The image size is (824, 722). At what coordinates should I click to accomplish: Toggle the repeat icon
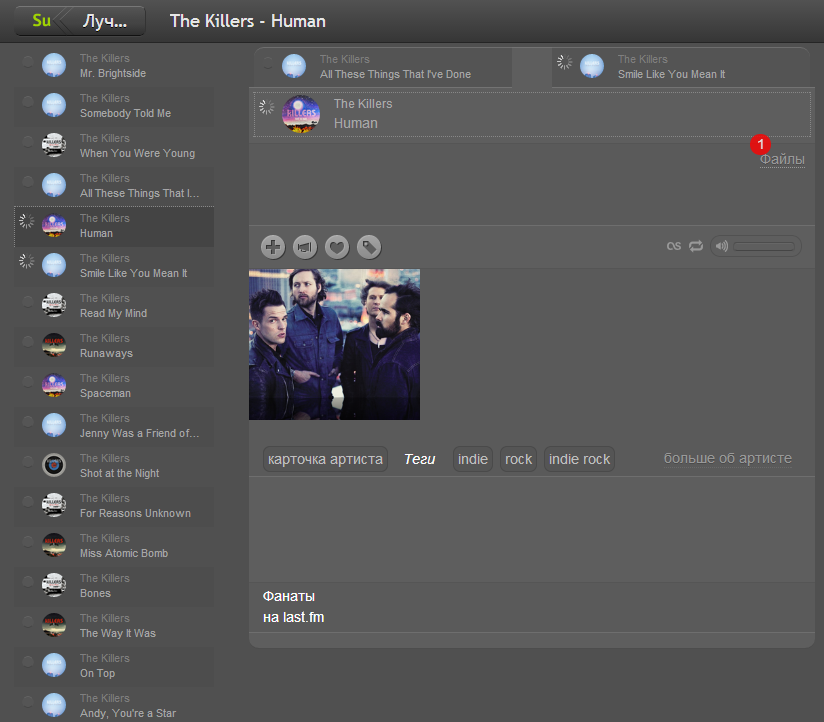[x=696, y=246]
